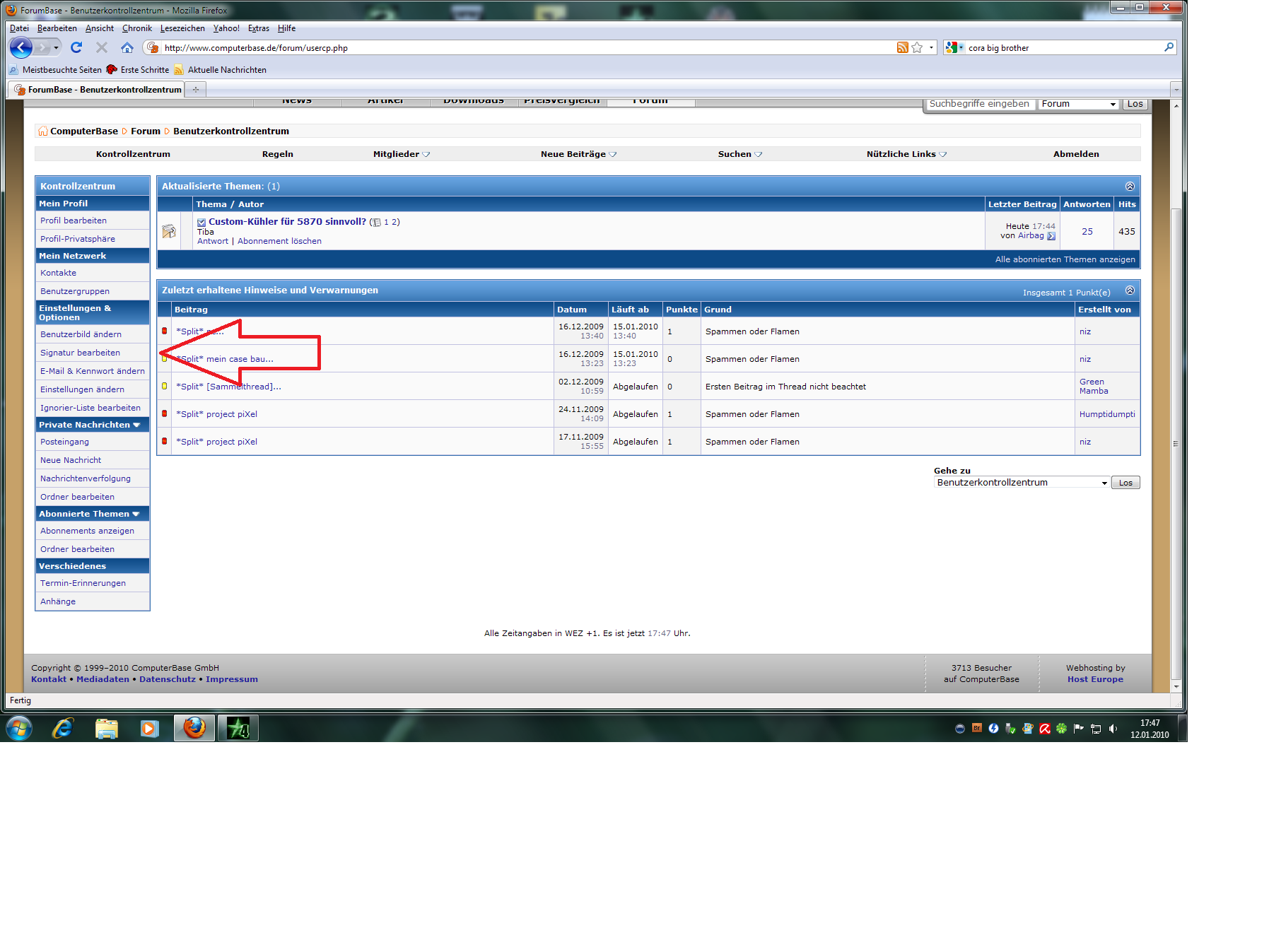Open the Custom-Kühler für 5870 sinnvoll thread
This screenshot has height=952, width=1269.
click(x=287, y=222)
